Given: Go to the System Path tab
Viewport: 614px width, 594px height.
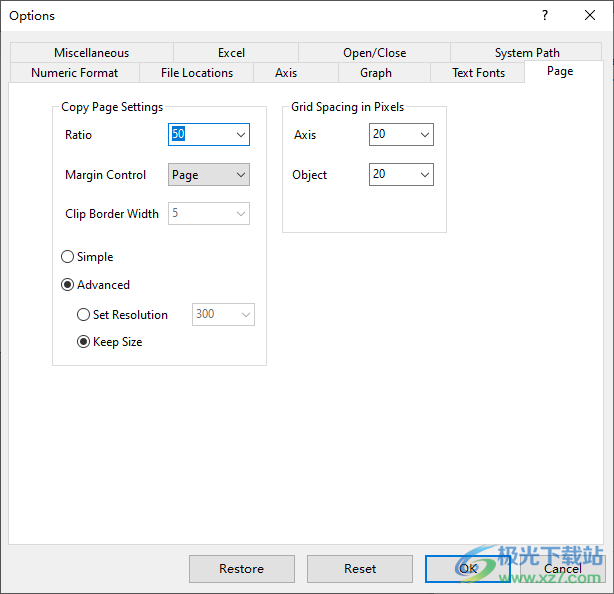Looking at the screenshot, I should point(527,52).
